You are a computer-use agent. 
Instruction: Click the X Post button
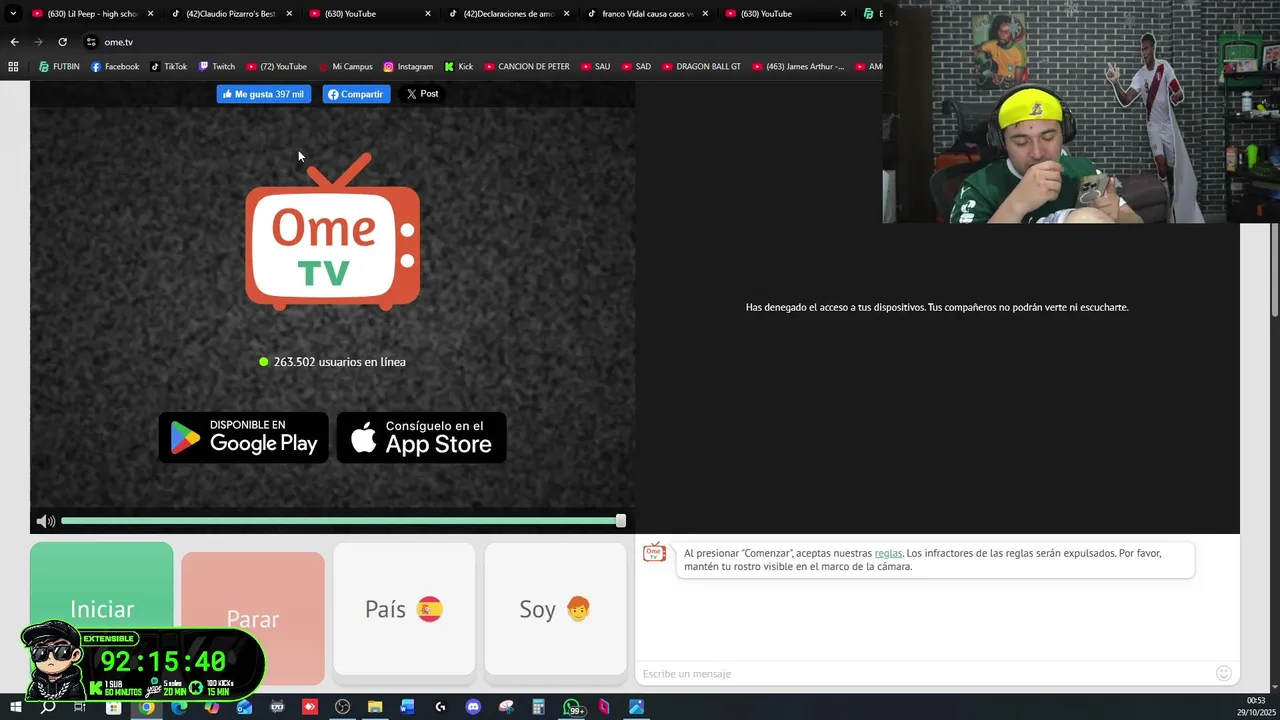422,94
